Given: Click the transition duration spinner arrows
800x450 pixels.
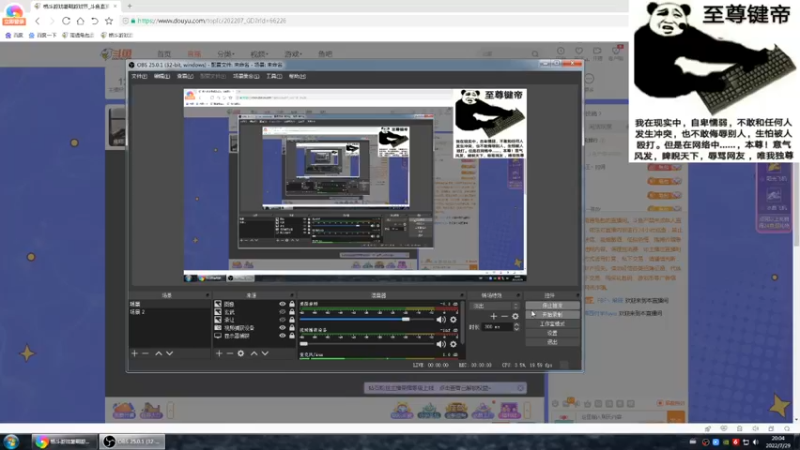Looking at the screenshot, I should click(x=516, y=327).
